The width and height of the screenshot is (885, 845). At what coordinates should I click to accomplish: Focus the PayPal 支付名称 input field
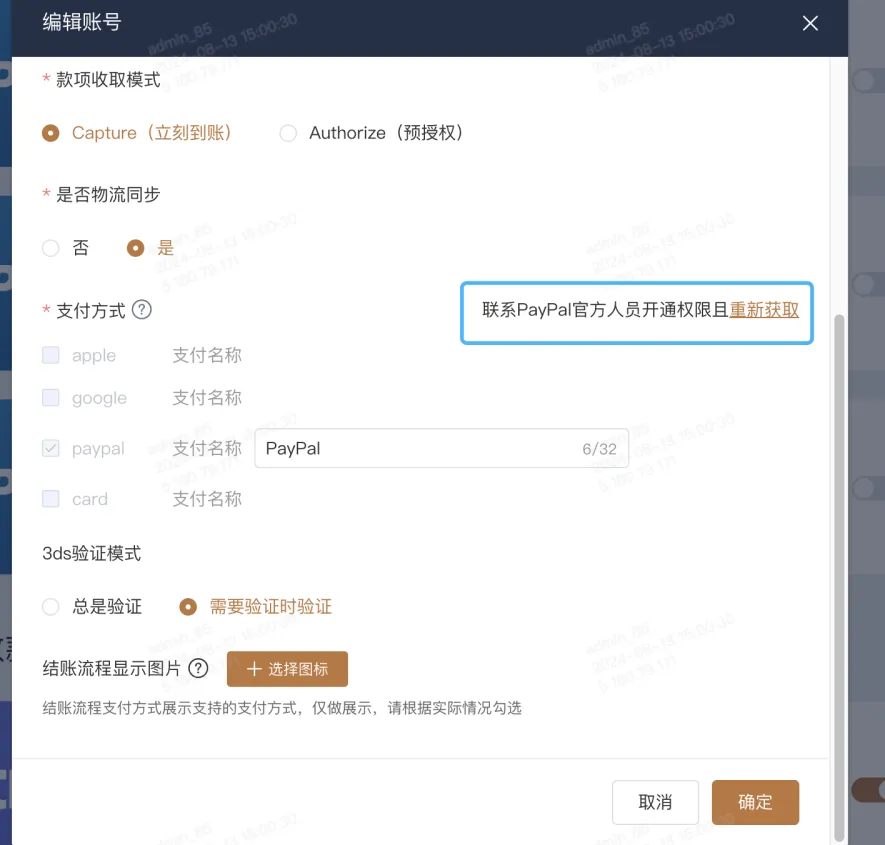[441, 448]
